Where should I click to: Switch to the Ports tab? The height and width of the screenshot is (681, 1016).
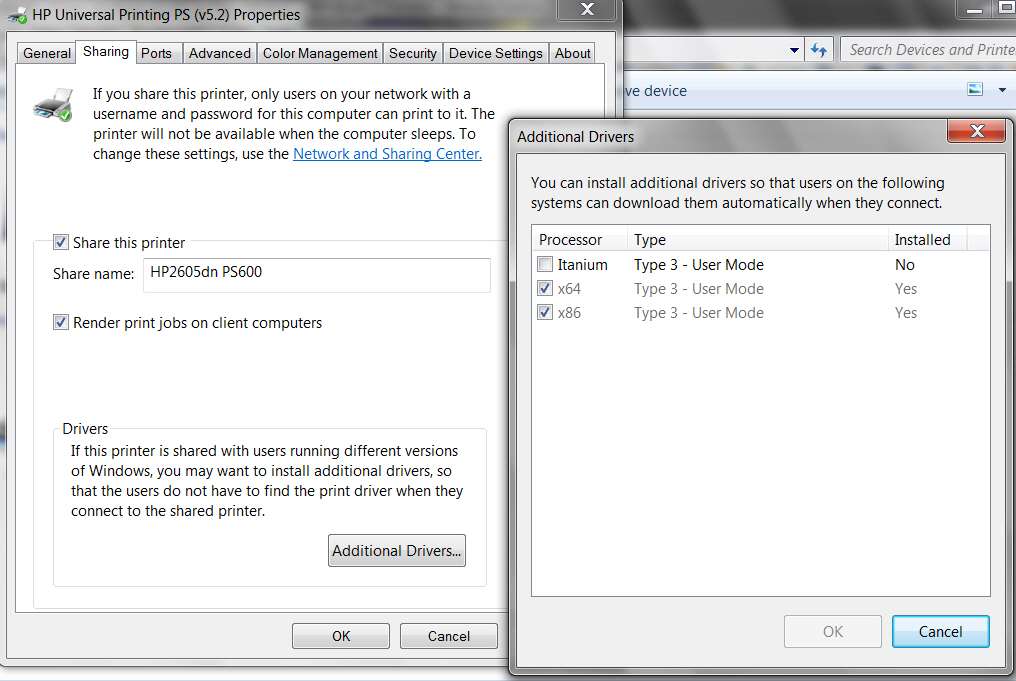coord(156,53)
